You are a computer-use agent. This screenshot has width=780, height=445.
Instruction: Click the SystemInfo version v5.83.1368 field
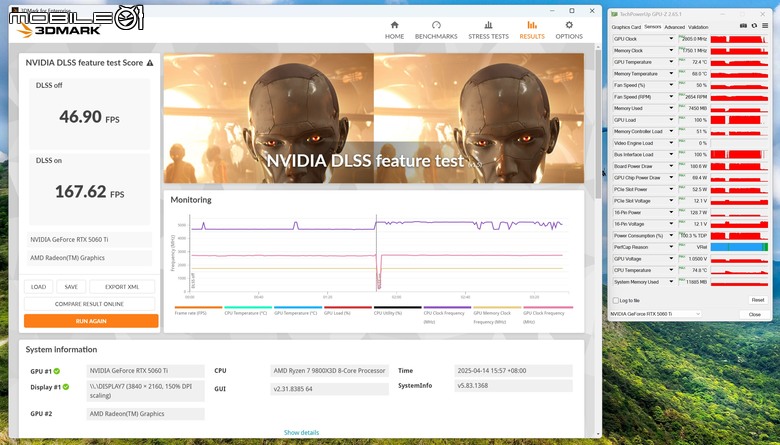(x=513, y=385)
